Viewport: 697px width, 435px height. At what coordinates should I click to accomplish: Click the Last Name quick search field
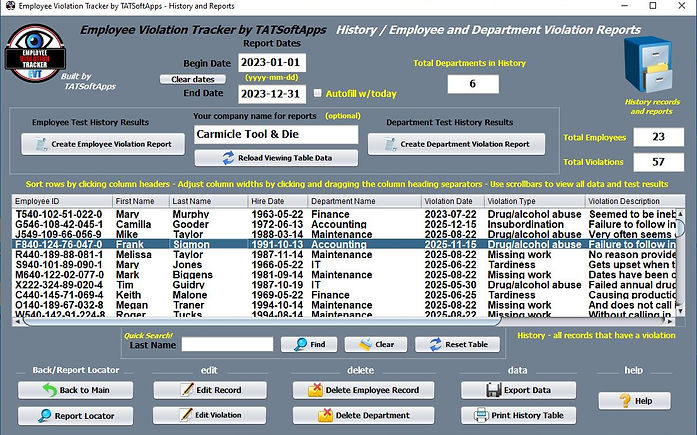[228, 344]
